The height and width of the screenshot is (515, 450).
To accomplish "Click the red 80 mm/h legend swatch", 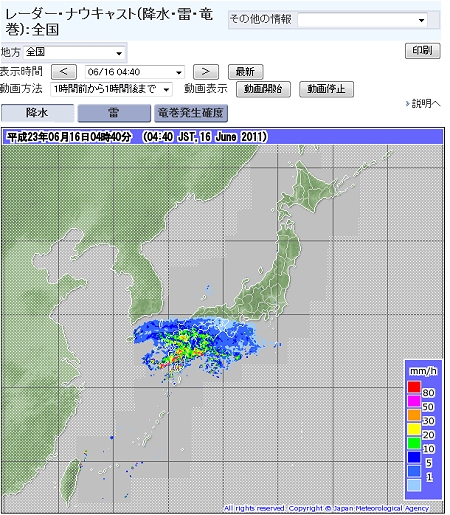I will tap(414, 387).
